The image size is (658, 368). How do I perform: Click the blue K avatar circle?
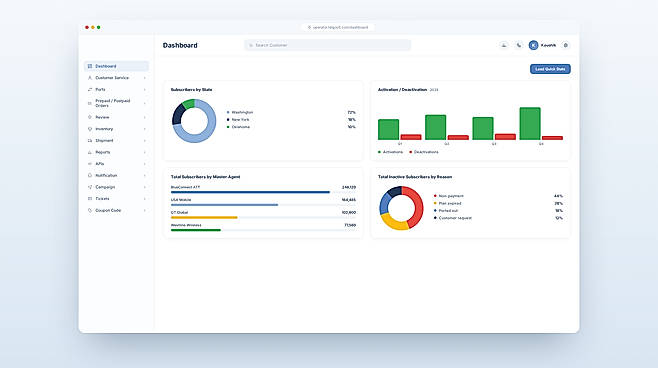point(533,45)
